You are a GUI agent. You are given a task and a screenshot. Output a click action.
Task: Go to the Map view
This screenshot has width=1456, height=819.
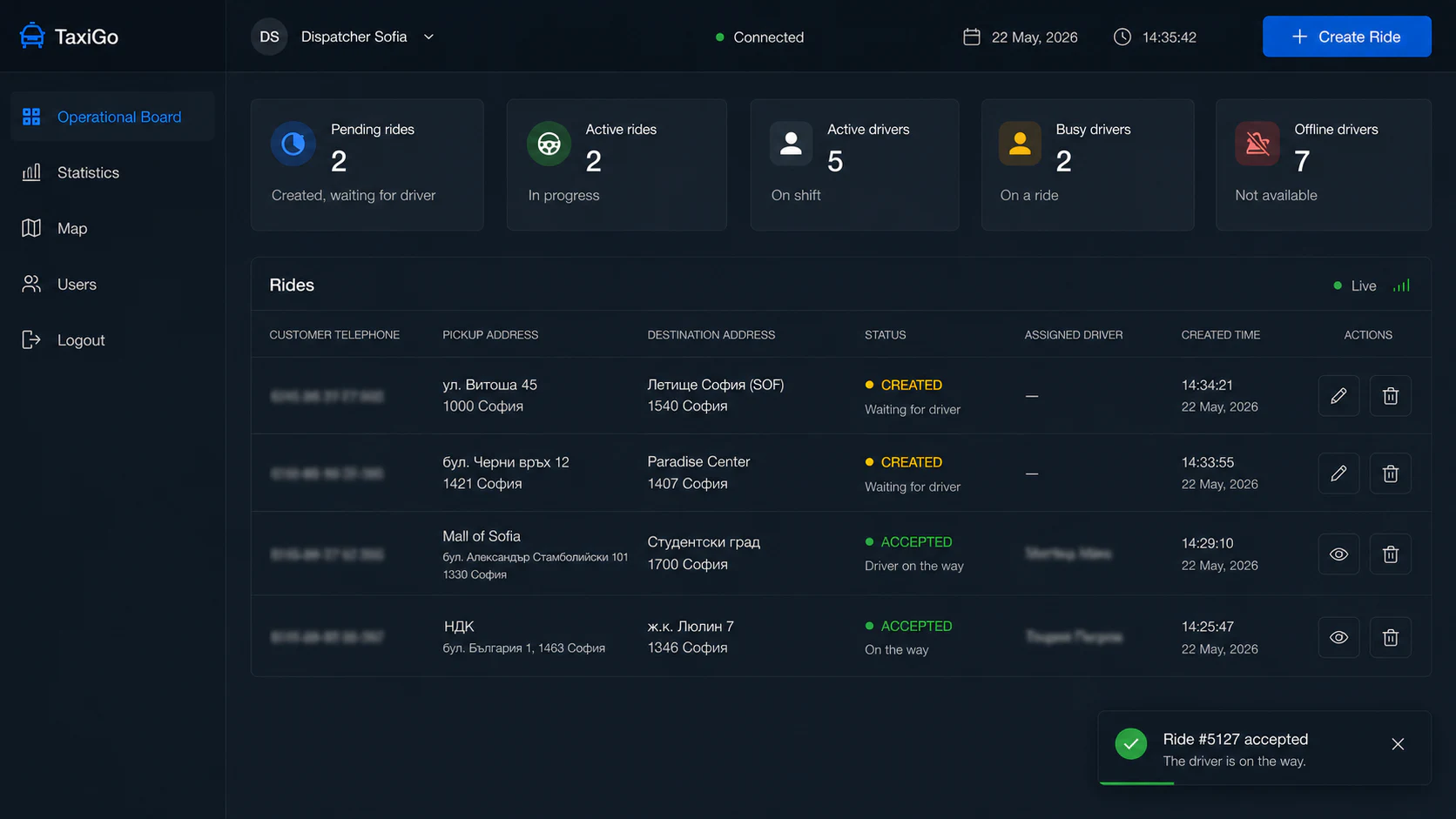pos(112,228)
